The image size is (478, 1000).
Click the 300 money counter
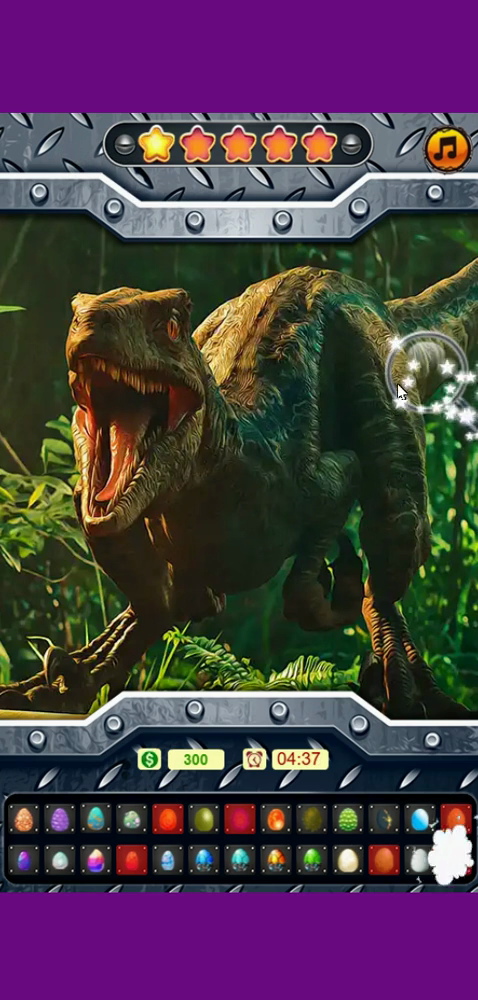tap(196, 759)
